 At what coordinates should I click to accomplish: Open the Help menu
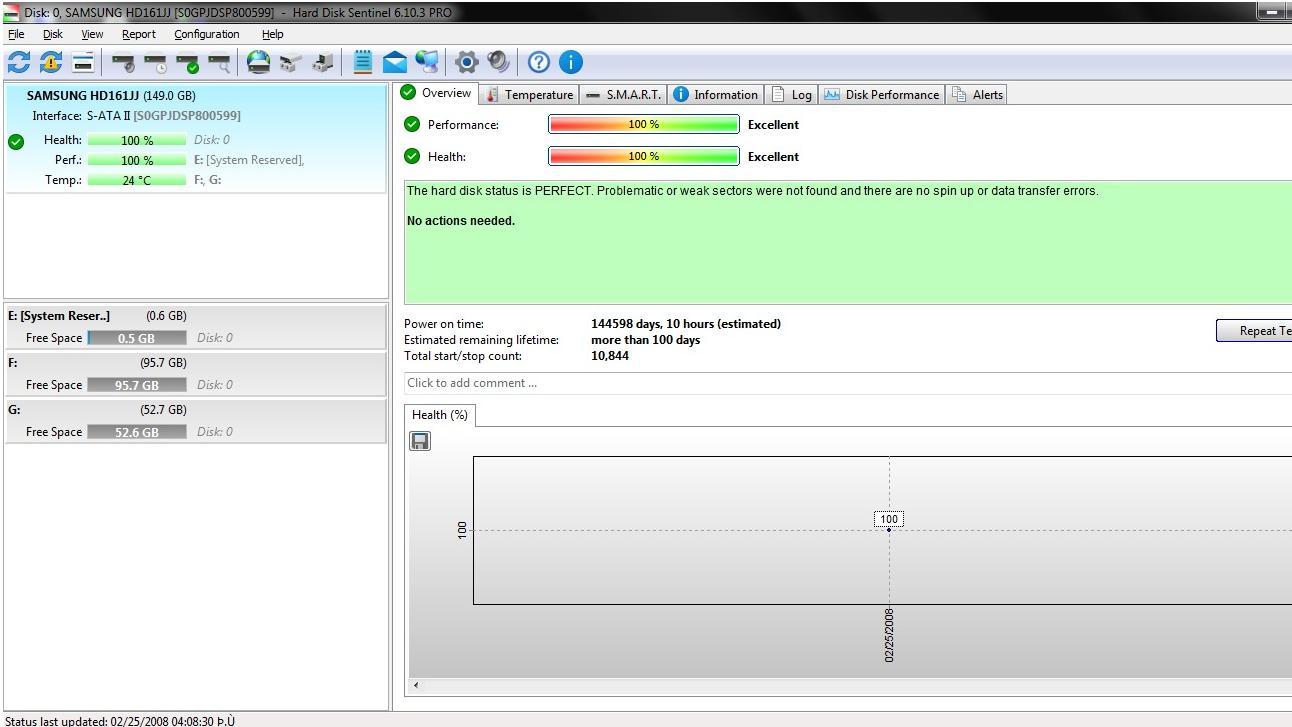point(273,34)
